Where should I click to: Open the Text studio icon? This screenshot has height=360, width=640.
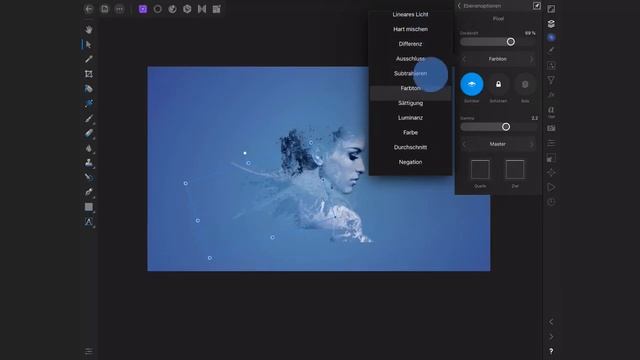[x=551, y=110]
